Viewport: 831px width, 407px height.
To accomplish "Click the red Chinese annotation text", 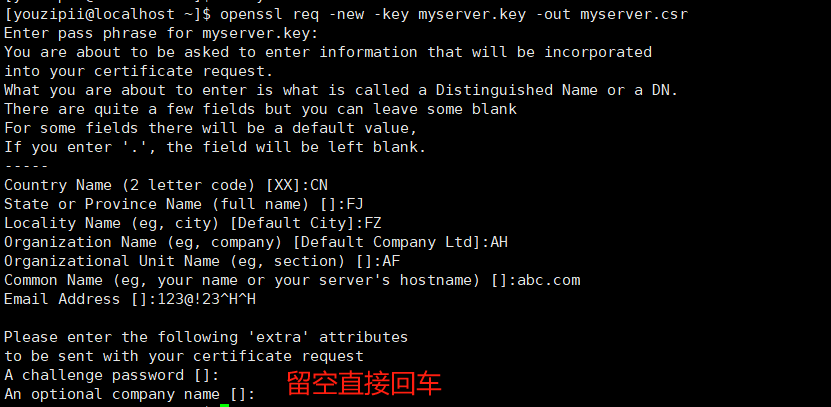I will (x=364, y=384).
